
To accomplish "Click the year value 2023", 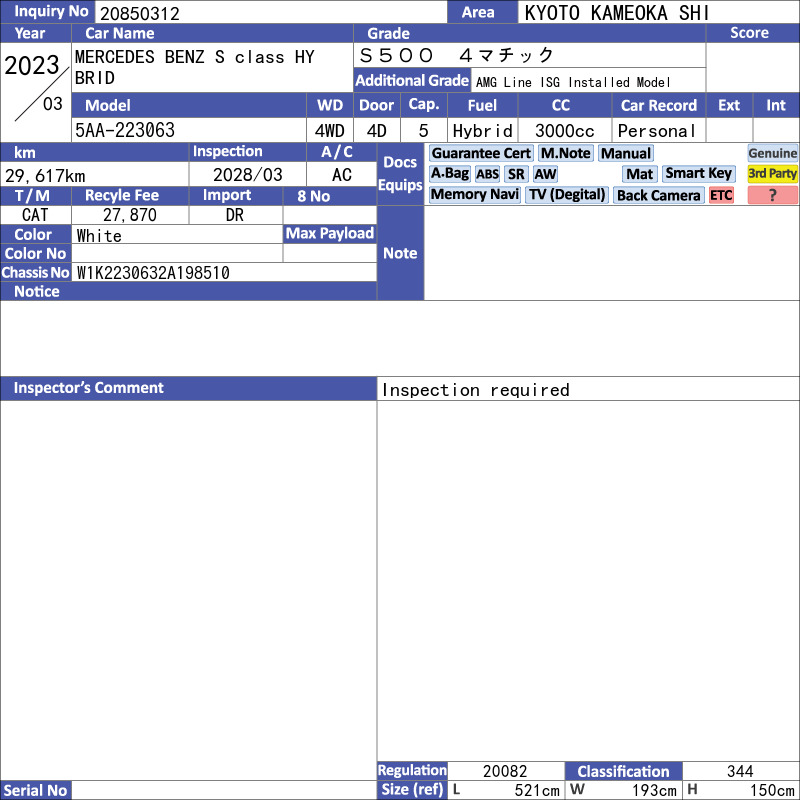I will (32, 65).
